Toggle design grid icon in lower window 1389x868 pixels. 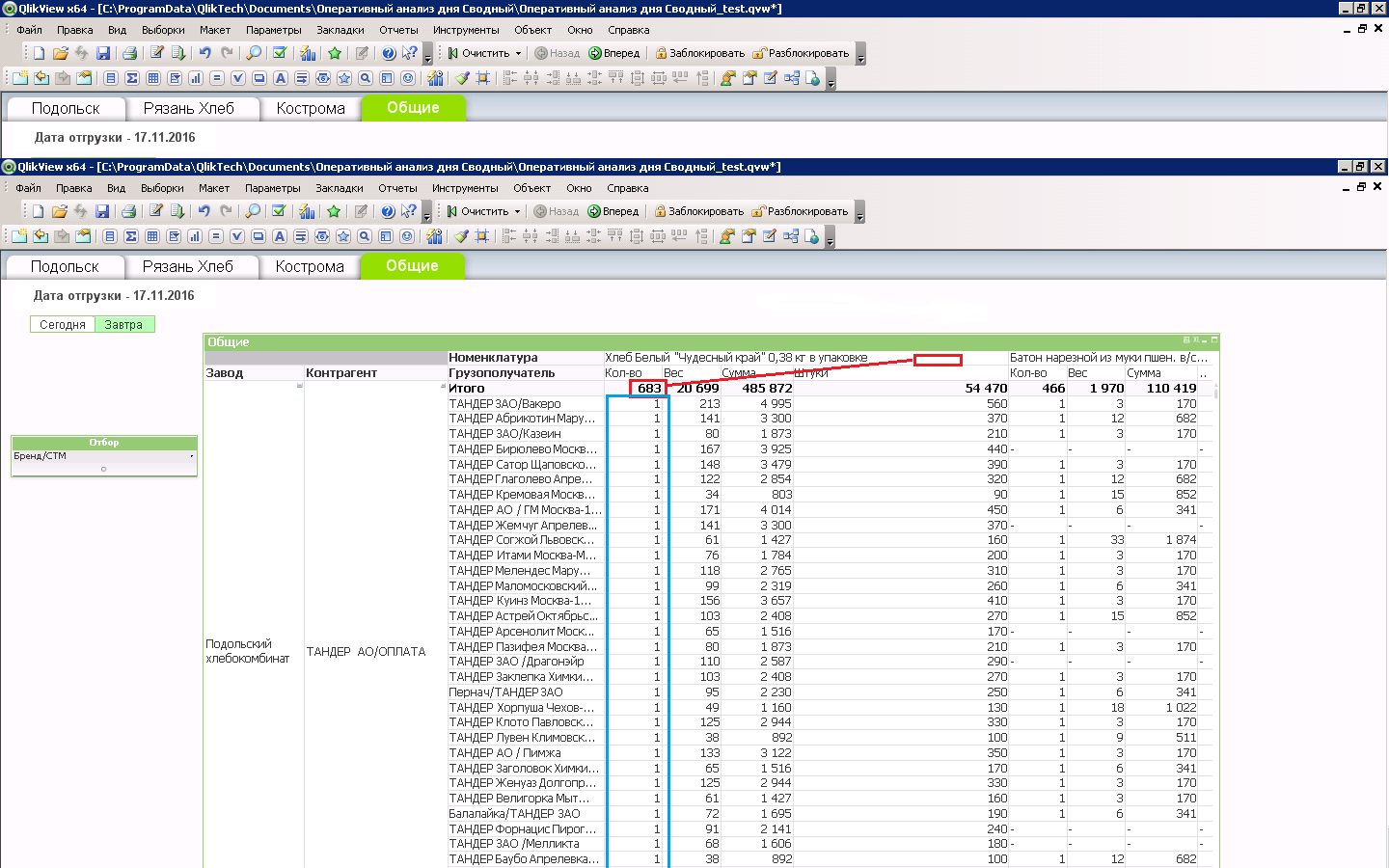click(x=482, y=236)
